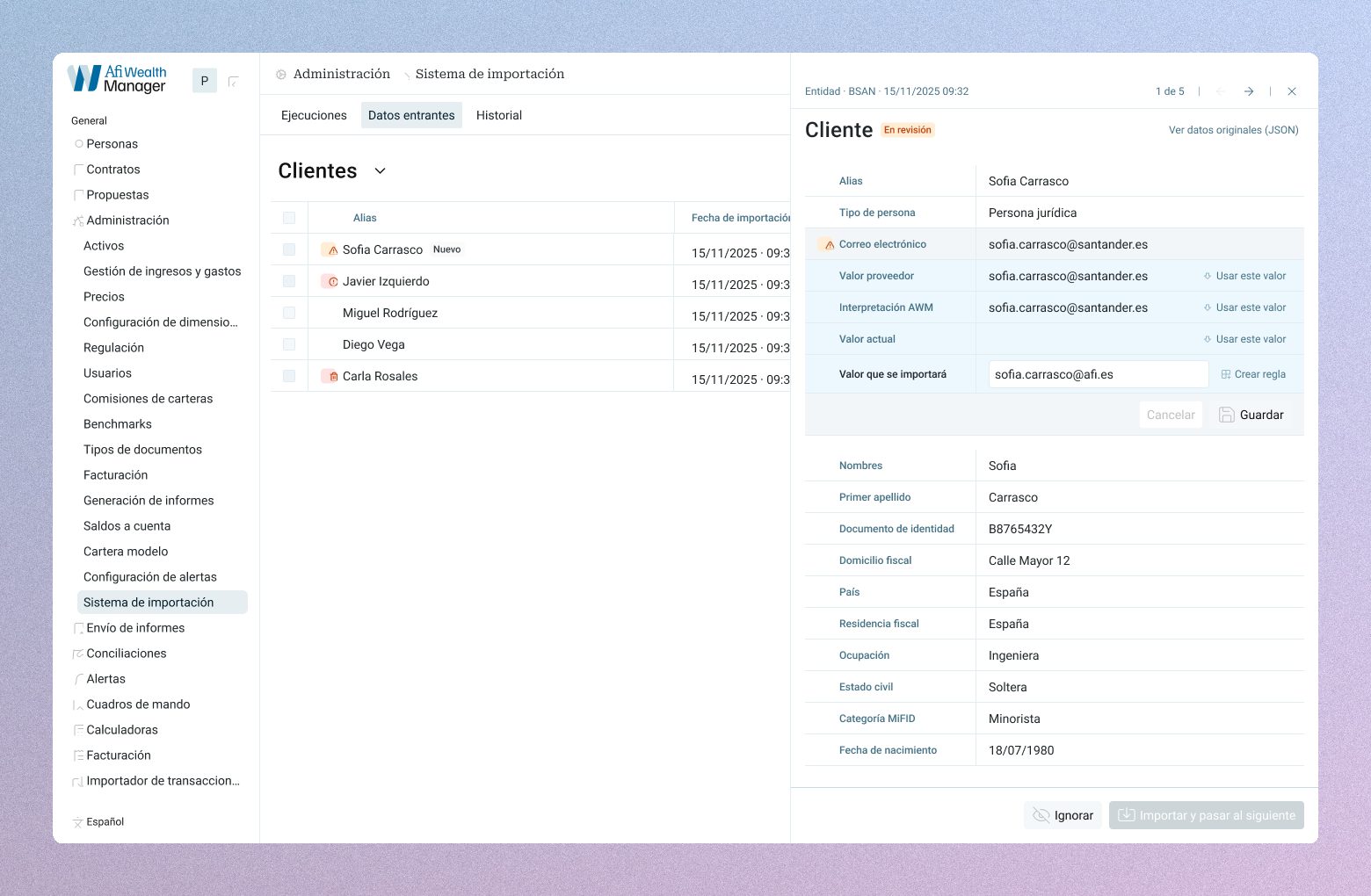Check the checkbox for Diego Vega
This screenshot has height=896, width=1371.
(x=288, y=344)
